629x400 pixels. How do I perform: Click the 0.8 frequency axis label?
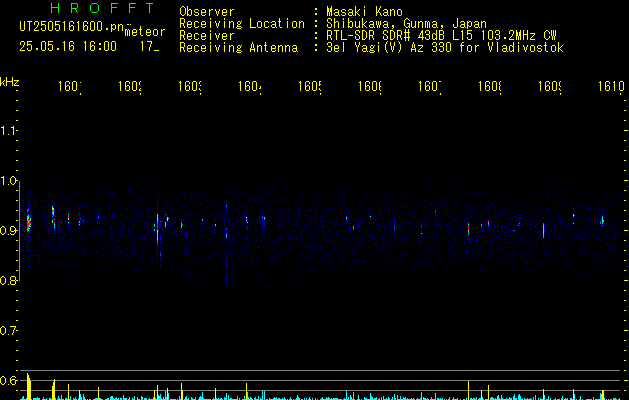click(x=9, y=280)
